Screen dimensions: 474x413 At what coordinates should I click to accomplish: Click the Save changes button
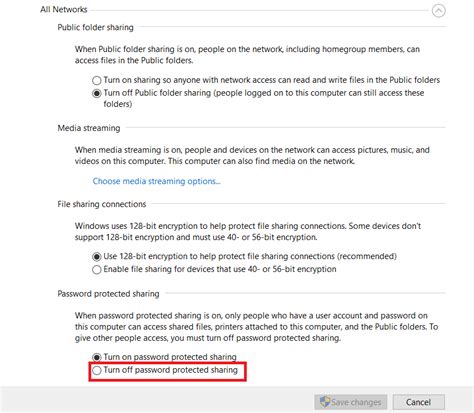[351, 402]
